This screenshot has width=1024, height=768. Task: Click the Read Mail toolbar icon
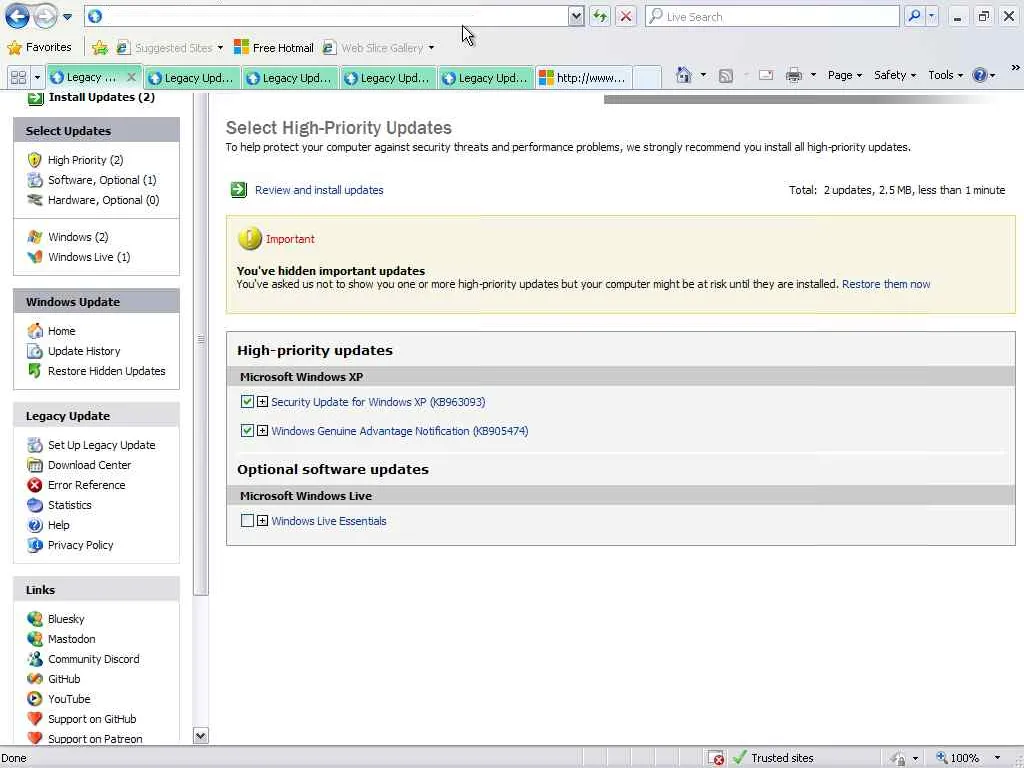766,76
